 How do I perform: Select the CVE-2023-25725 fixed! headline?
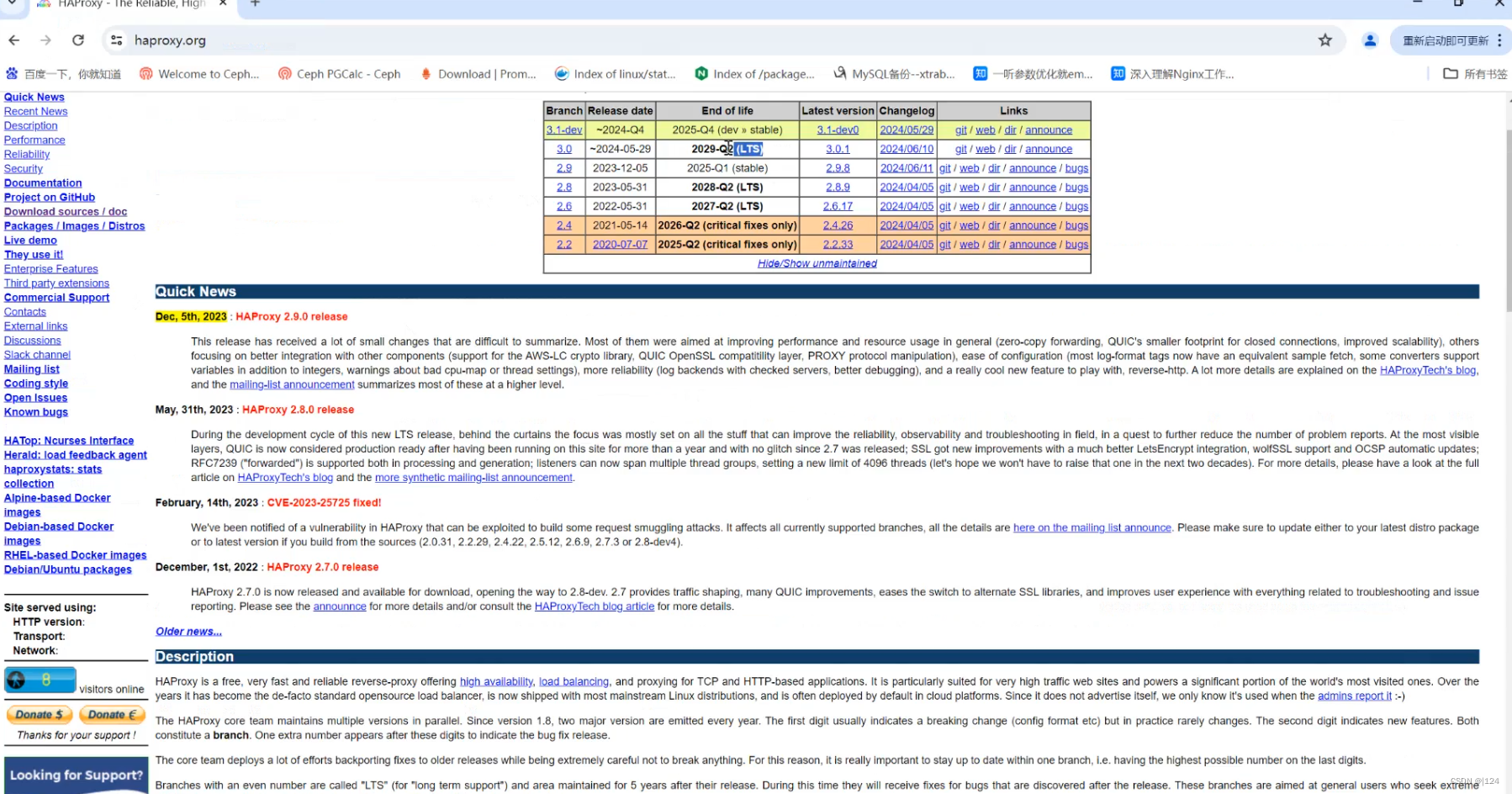pos(324,503)
